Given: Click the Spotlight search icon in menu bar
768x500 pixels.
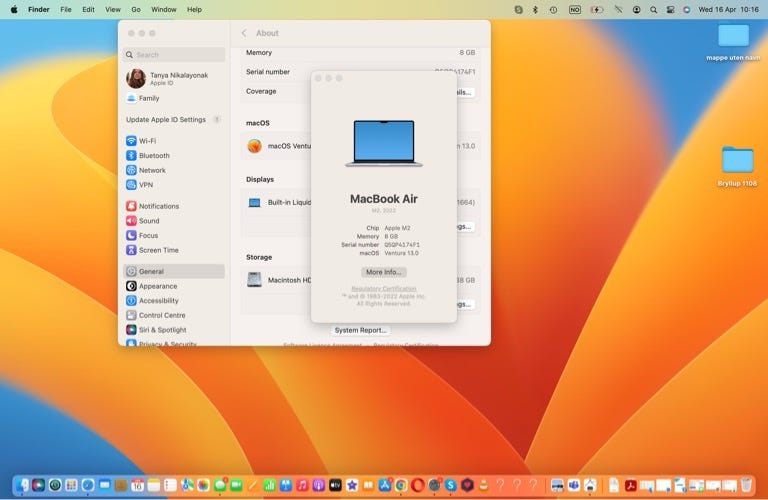Looking at the screenshot, I should 653,9.
